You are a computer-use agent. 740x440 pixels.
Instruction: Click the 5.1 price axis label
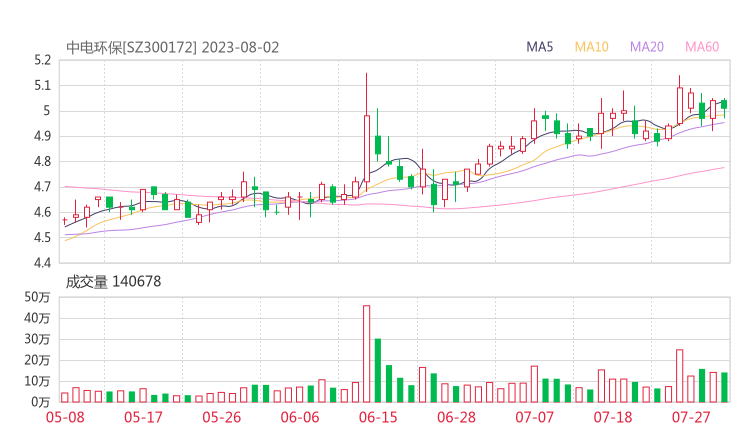point(42,85)
